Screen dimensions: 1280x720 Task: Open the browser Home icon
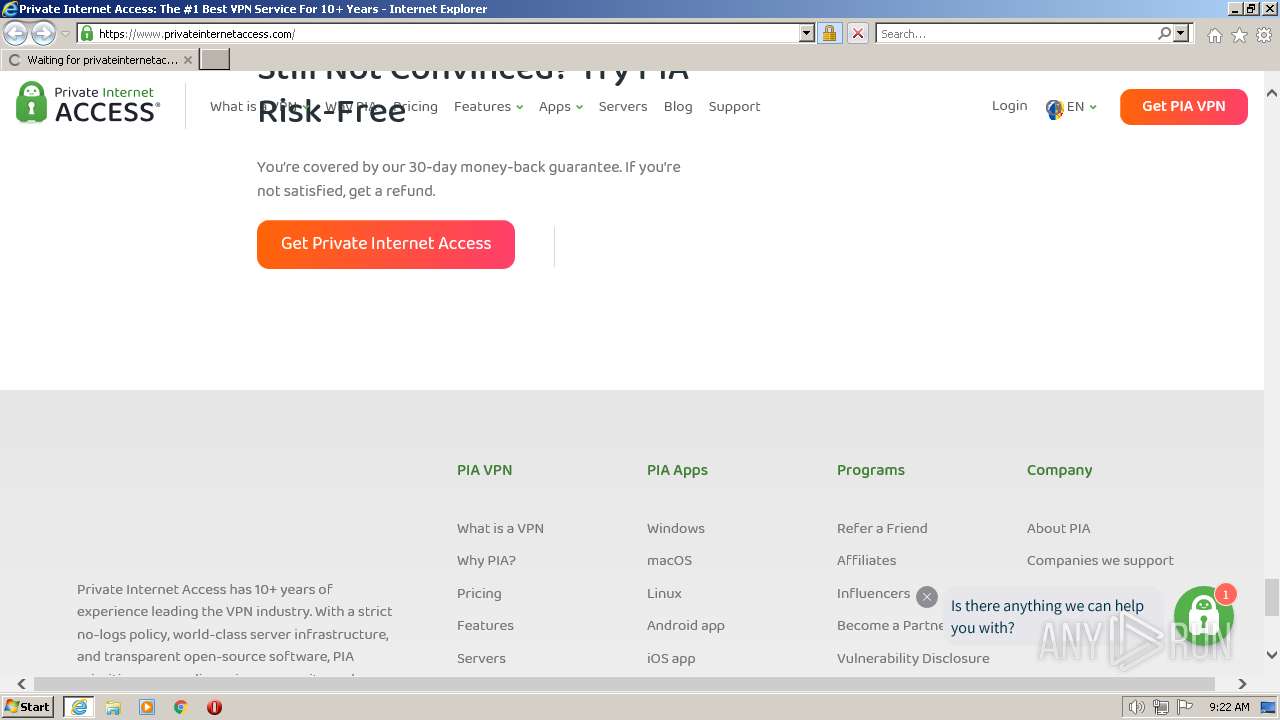coord(1214,35)
